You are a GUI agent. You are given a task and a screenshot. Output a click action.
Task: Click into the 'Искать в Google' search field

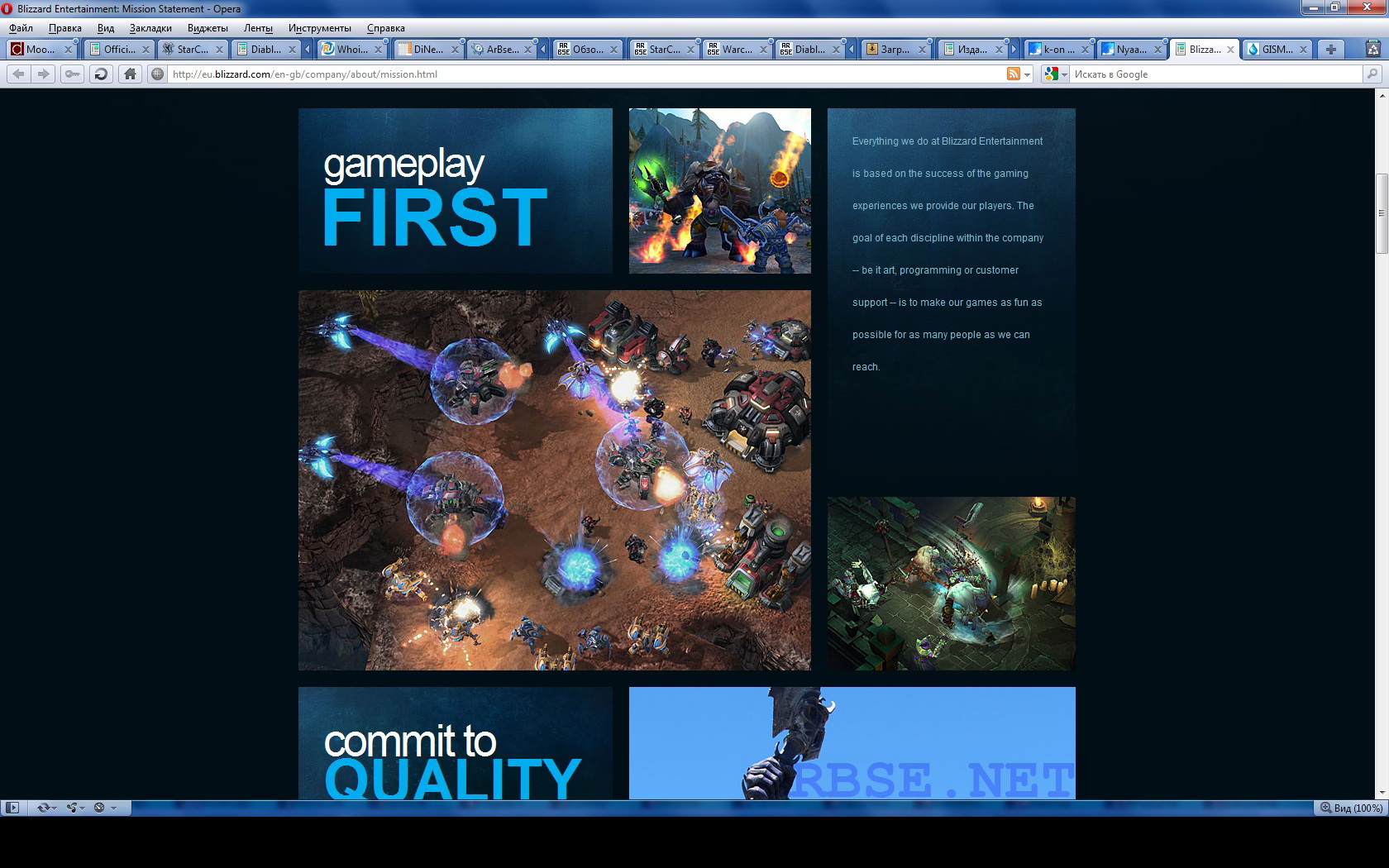(x=1215, y=74)
